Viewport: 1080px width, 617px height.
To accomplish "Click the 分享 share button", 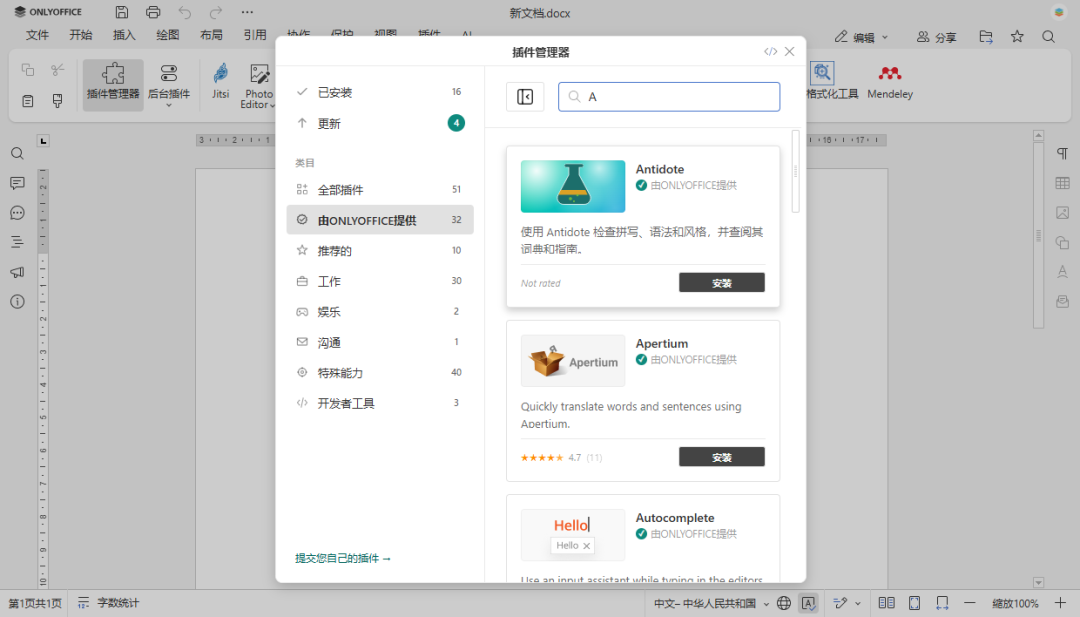I will 937,37.
